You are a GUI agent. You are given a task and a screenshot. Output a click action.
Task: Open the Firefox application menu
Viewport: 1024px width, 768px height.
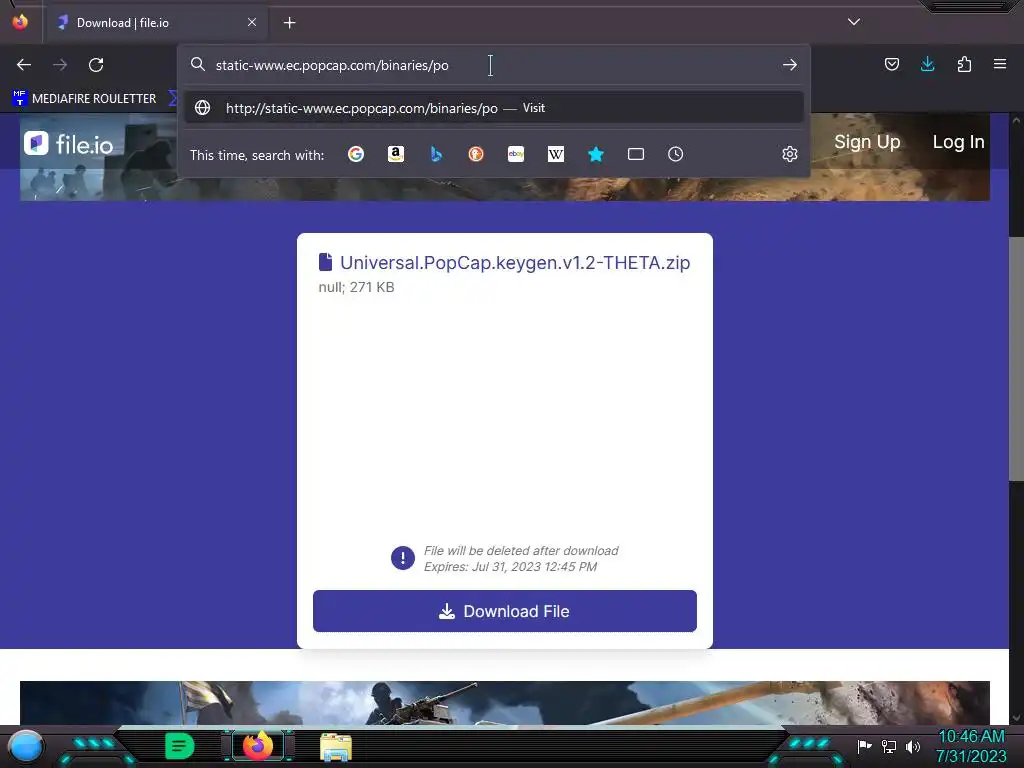tap(1000, 64)
